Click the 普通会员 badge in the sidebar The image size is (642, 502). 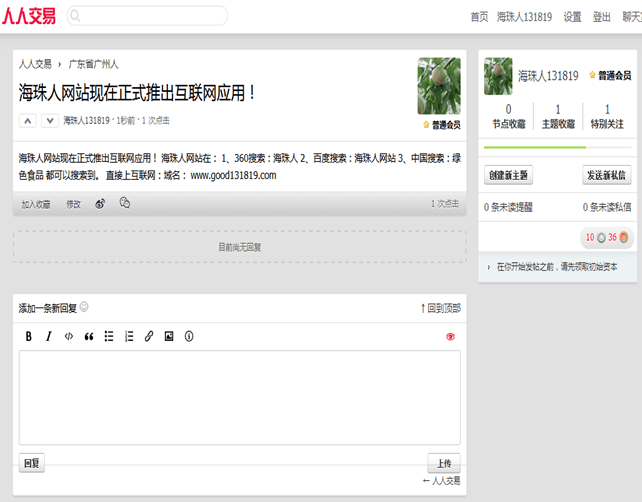point(610,75)
